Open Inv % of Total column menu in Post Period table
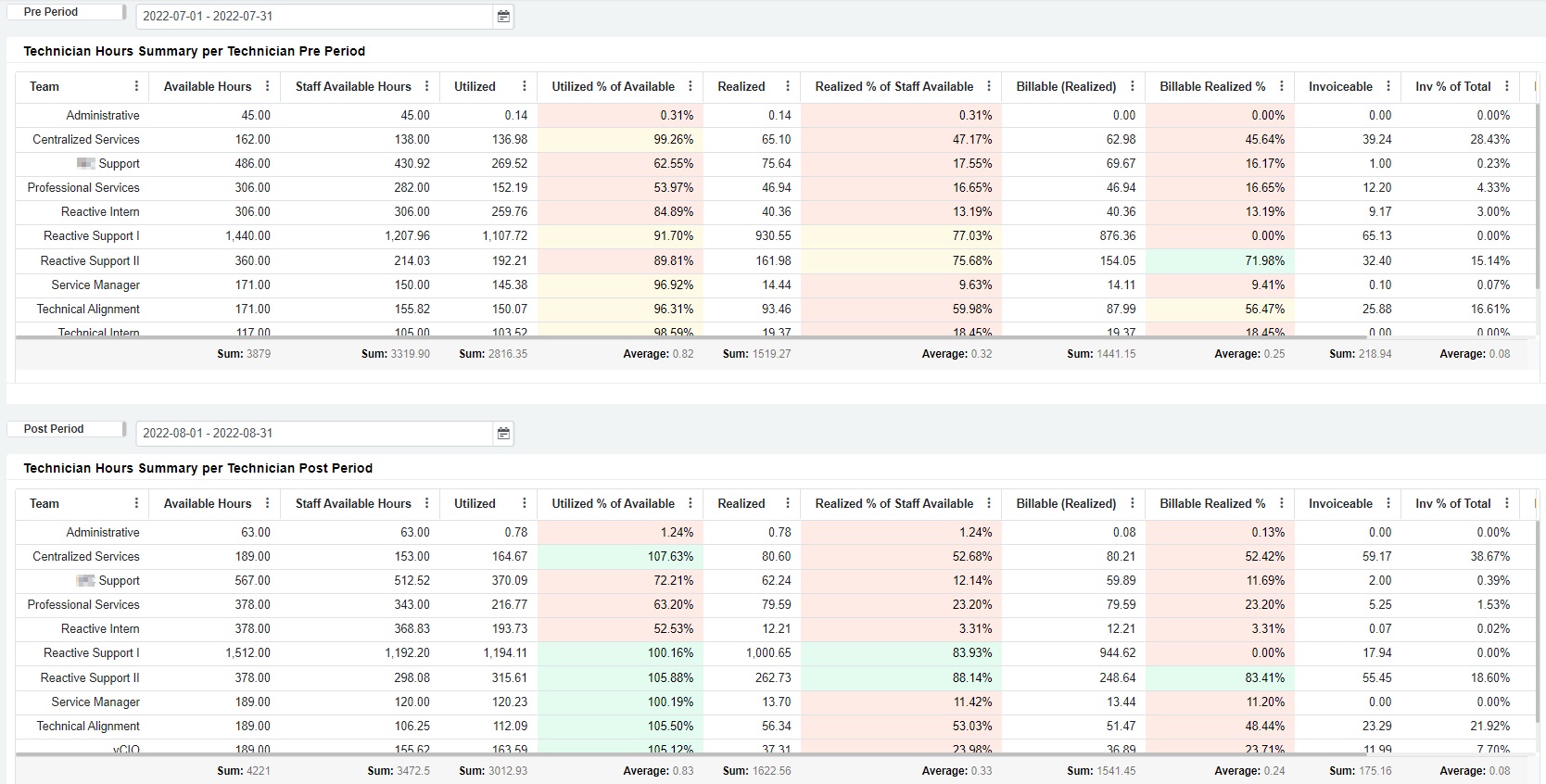The width and height of the screenshot is (1546, 784). point(1507,503)
